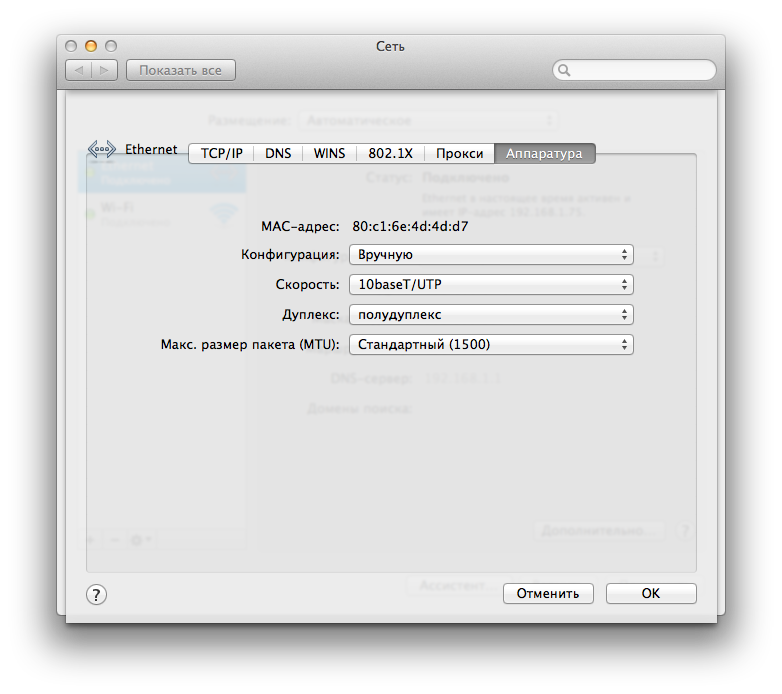Click the Отменить button

[548, 593]
